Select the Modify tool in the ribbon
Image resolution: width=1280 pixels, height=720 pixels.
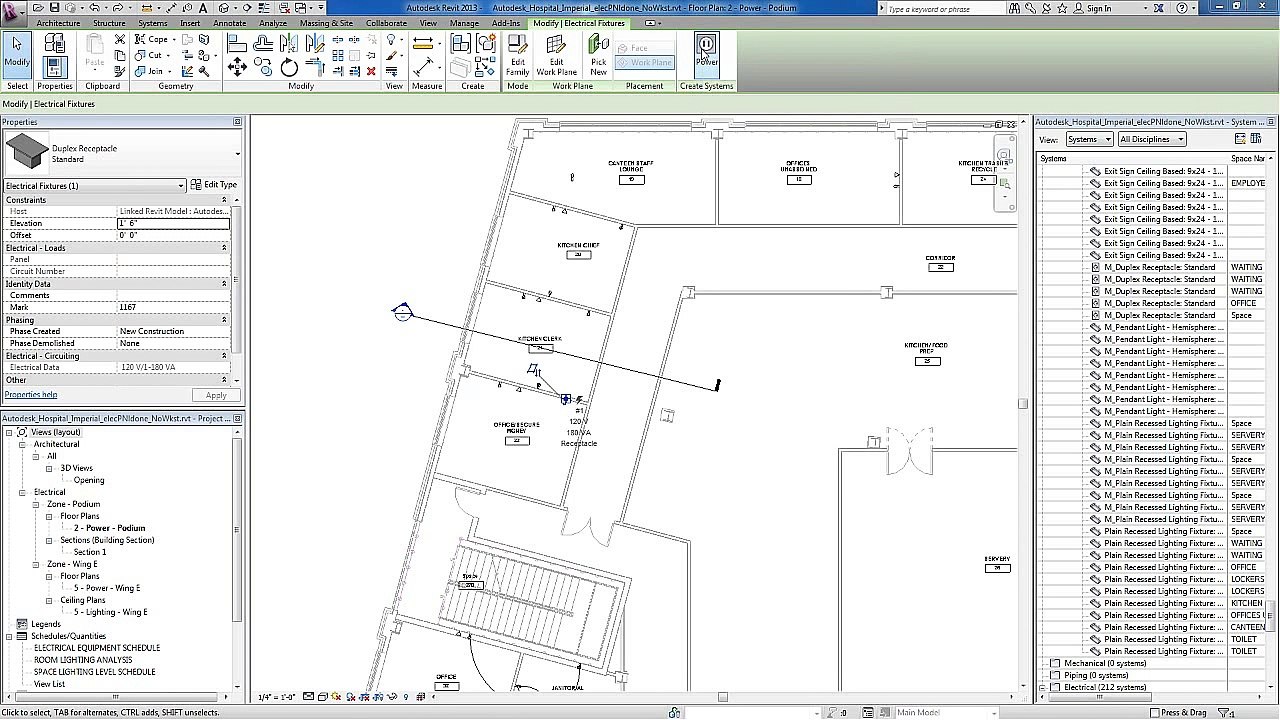click(x=17, y=54)
